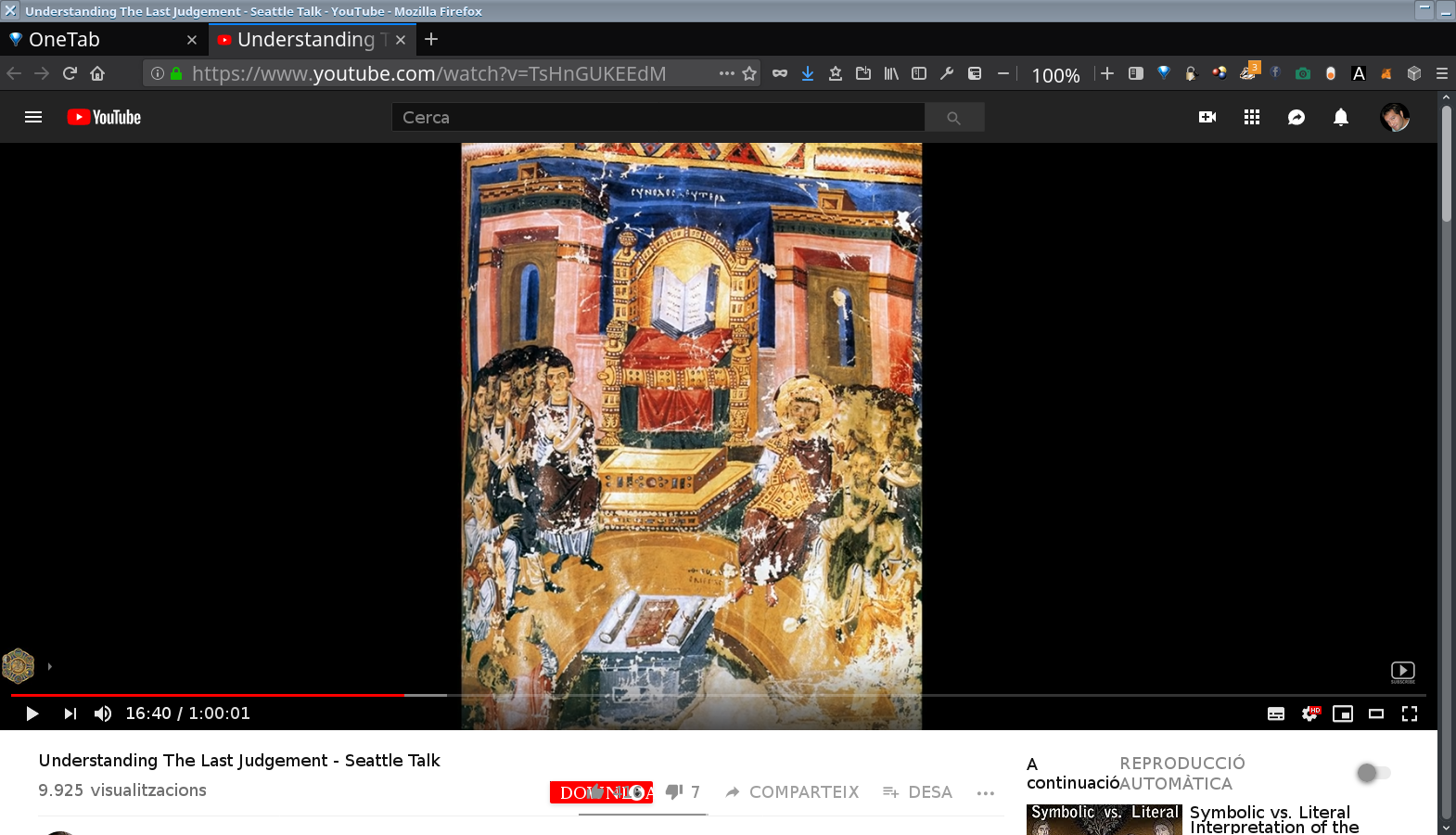Click the address bar URL
1456x835 pixels.
428,73
